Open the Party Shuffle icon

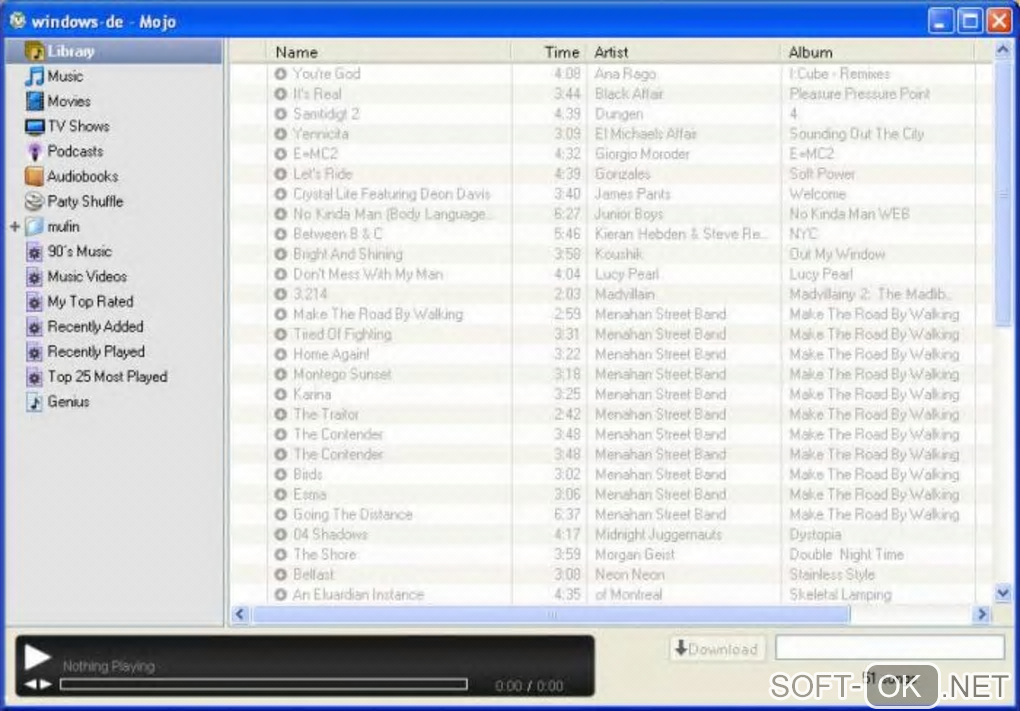click(x=34, y=202)
